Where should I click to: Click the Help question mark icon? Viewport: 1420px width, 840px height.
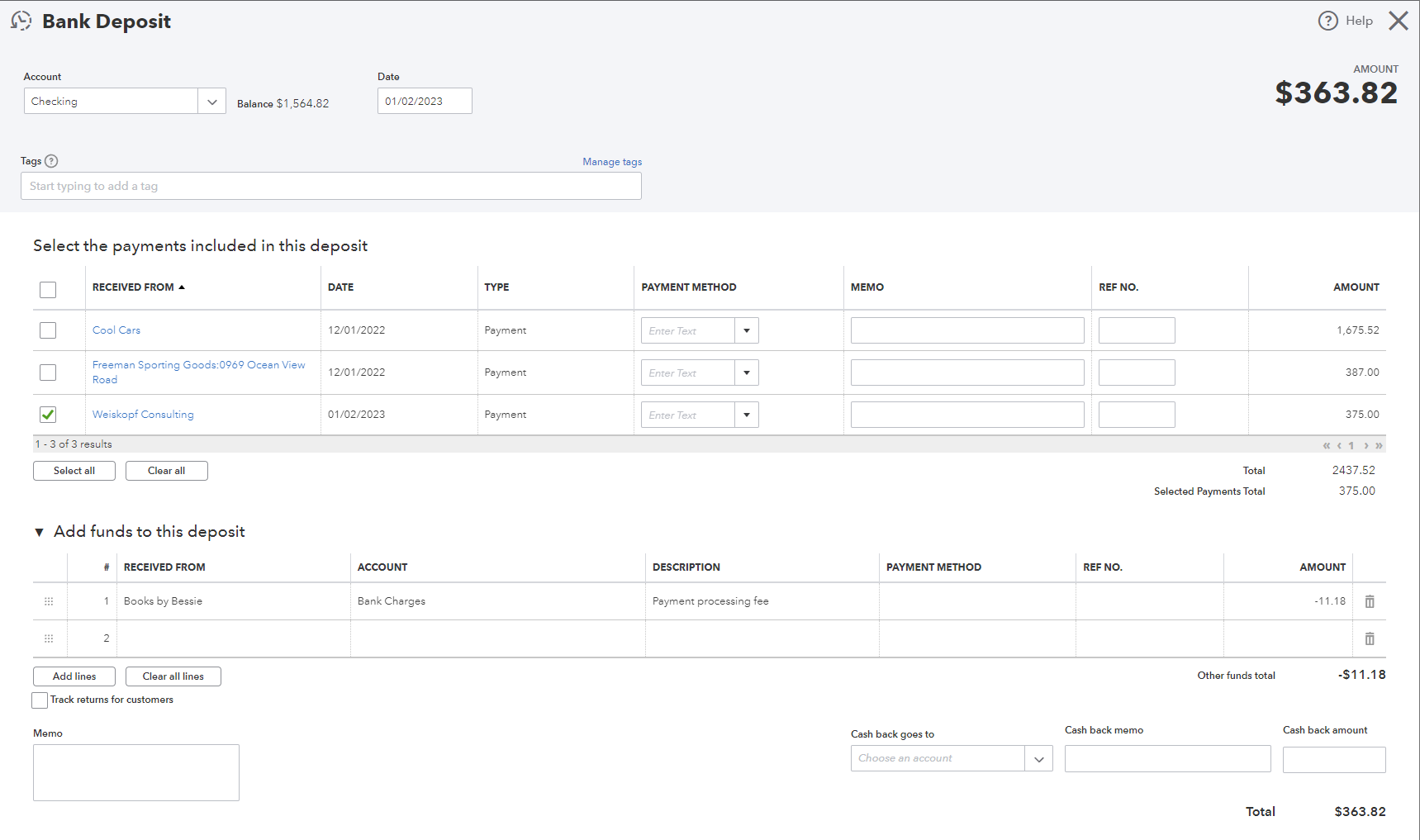coord(1327,21)
